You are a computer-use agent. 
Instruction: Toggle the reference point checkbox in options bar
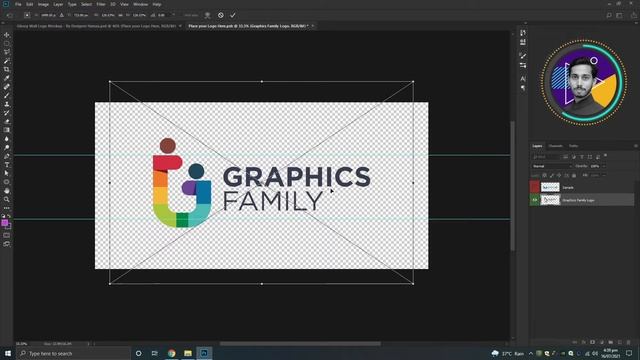[x=27, y=15]
